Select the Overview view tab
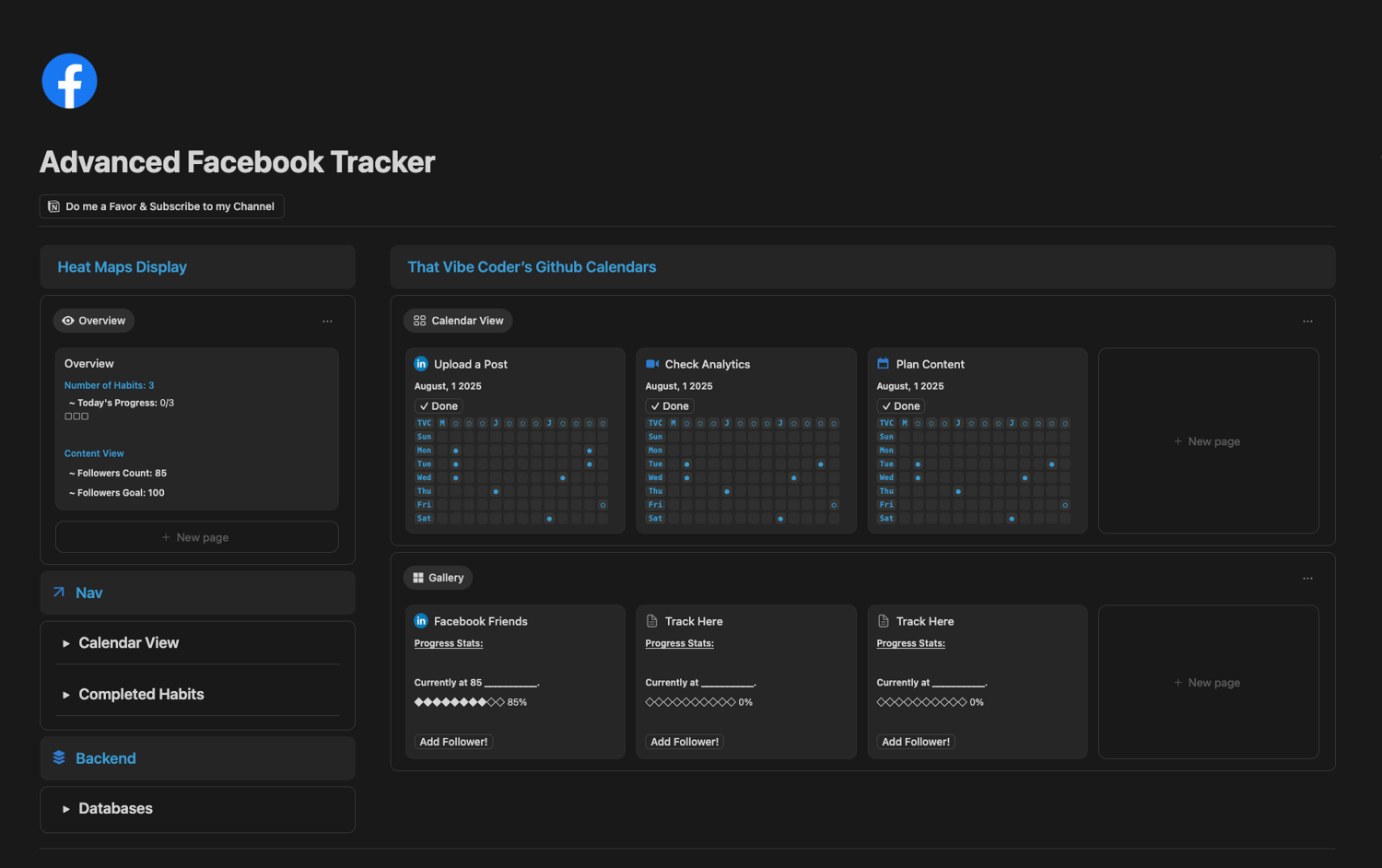Viewport: 1382px width, 868px height. (x=94, y=321)
